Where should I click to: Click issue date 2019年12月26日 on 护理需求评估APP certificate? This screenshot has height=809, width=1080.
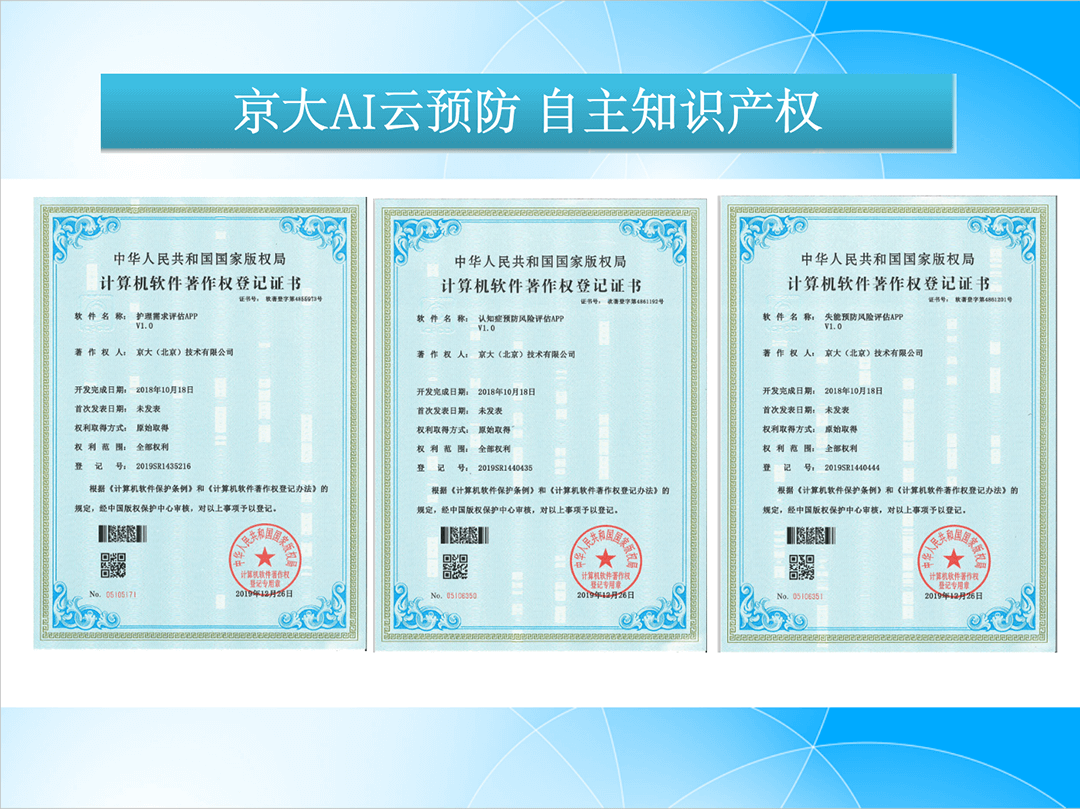[x=264, y=593]
